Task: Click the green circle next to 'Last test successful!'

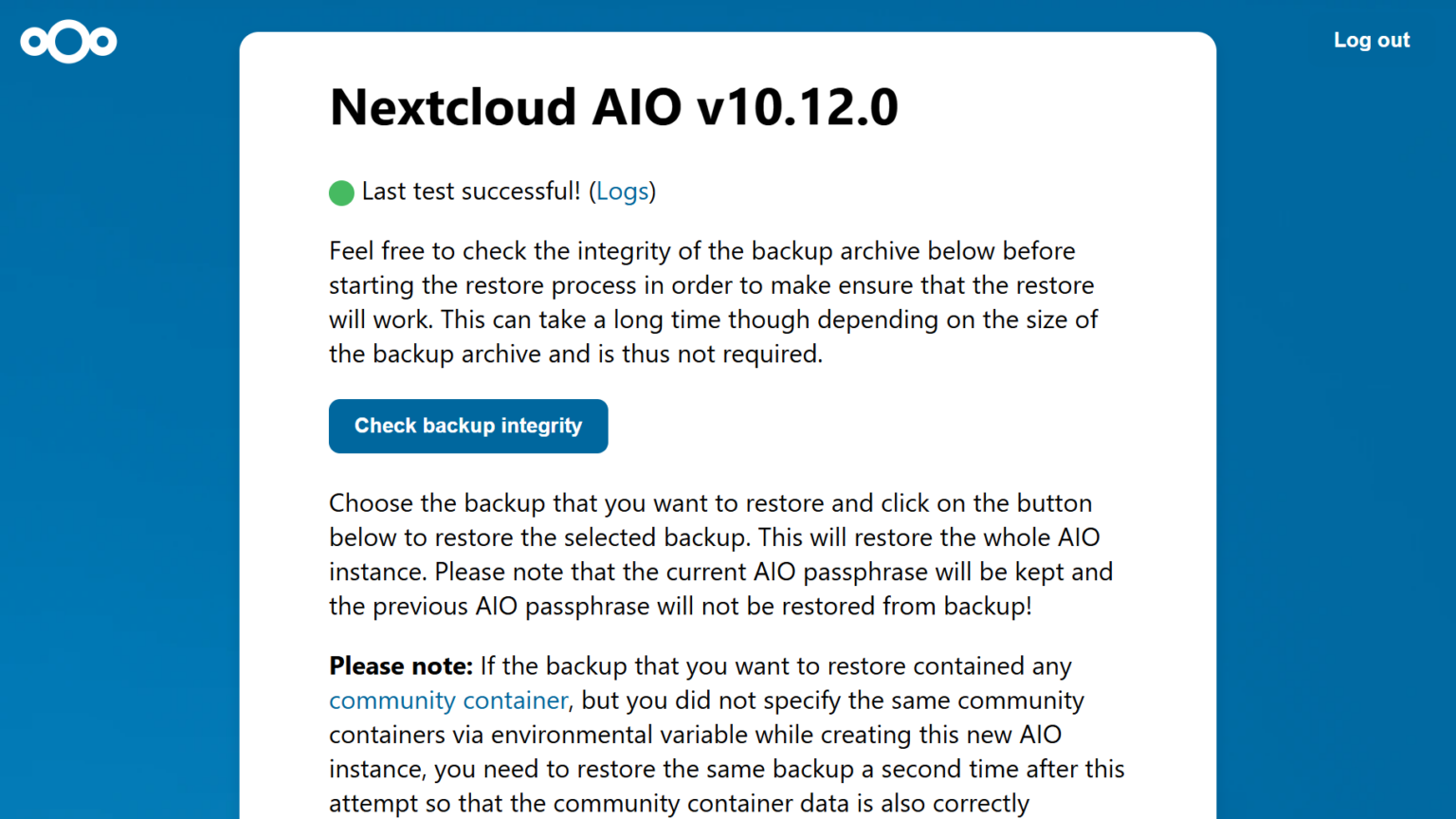Action: coord(341,192)
